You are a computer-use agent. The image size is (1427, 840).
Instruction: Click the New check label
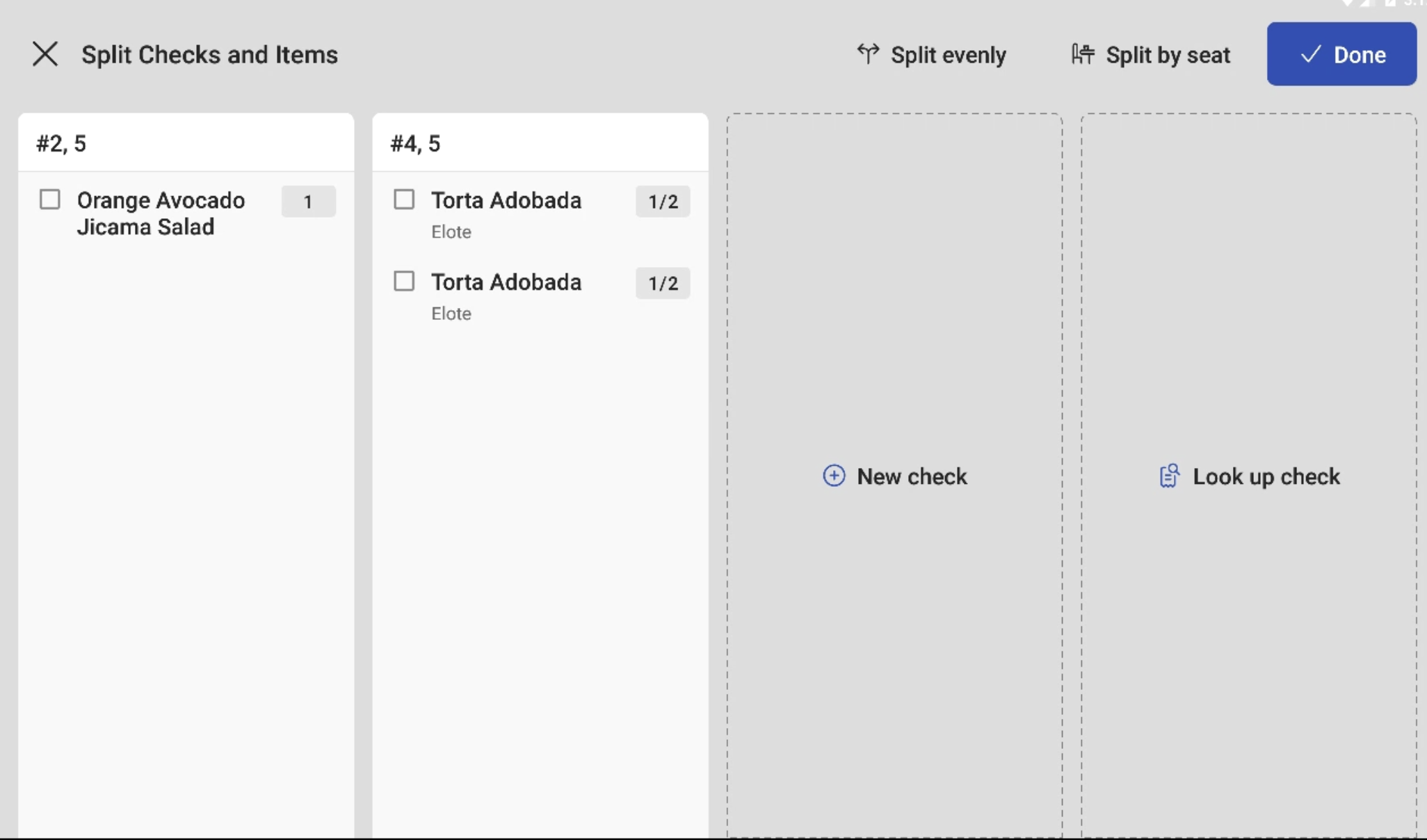(912, 476)
